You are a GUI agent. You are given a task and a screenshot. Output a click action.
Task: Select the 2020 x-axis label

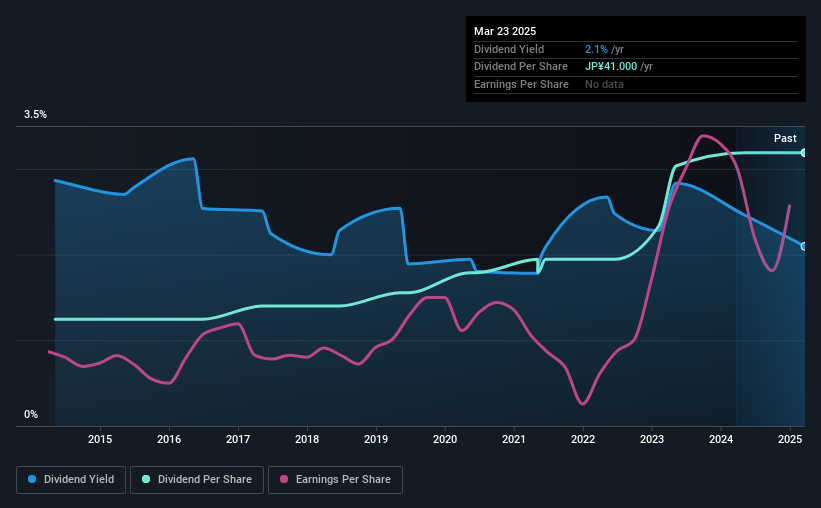[x=445, y=439]
